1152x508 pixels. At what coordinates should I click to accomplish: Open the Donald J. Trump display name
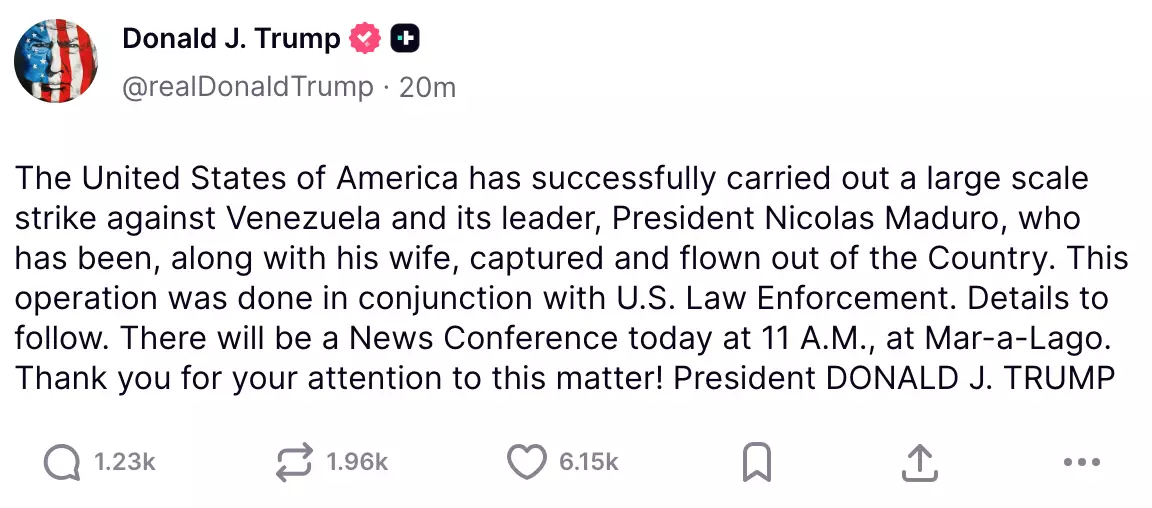231,39
